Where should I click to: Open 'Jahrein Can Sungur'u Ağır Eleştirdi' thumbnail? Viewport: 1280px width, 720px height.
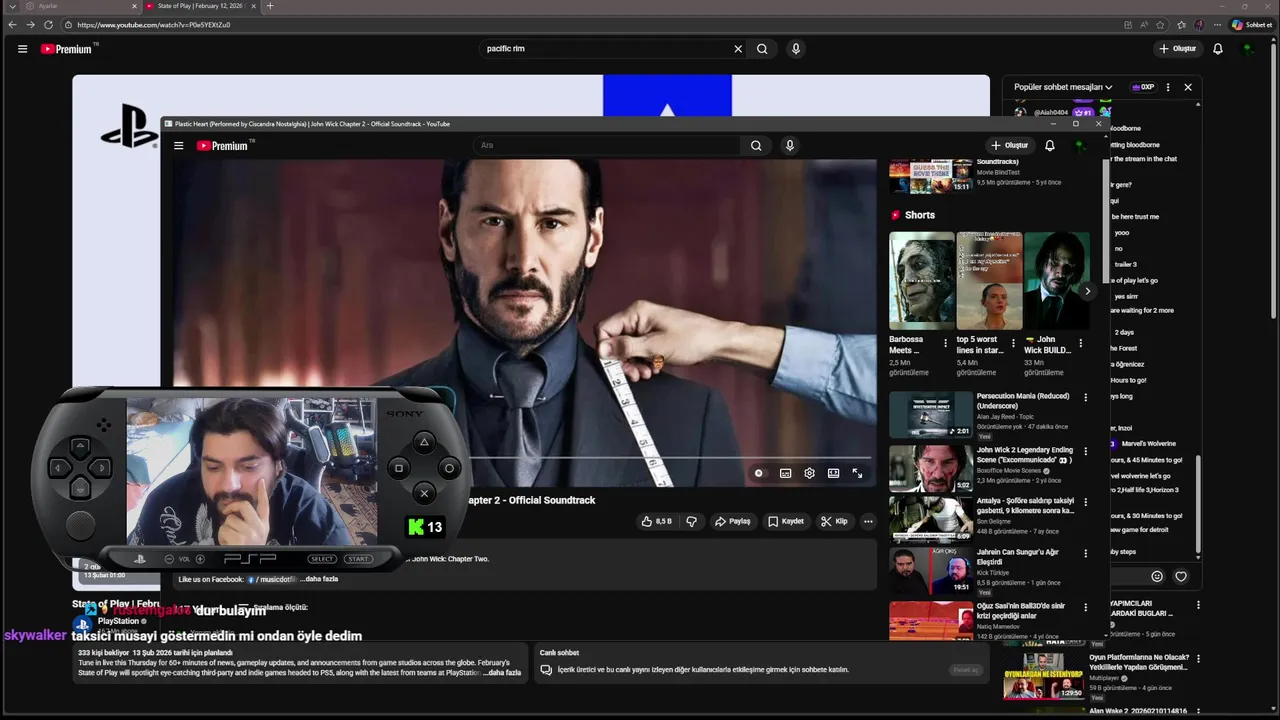click(x=930, y=570)
